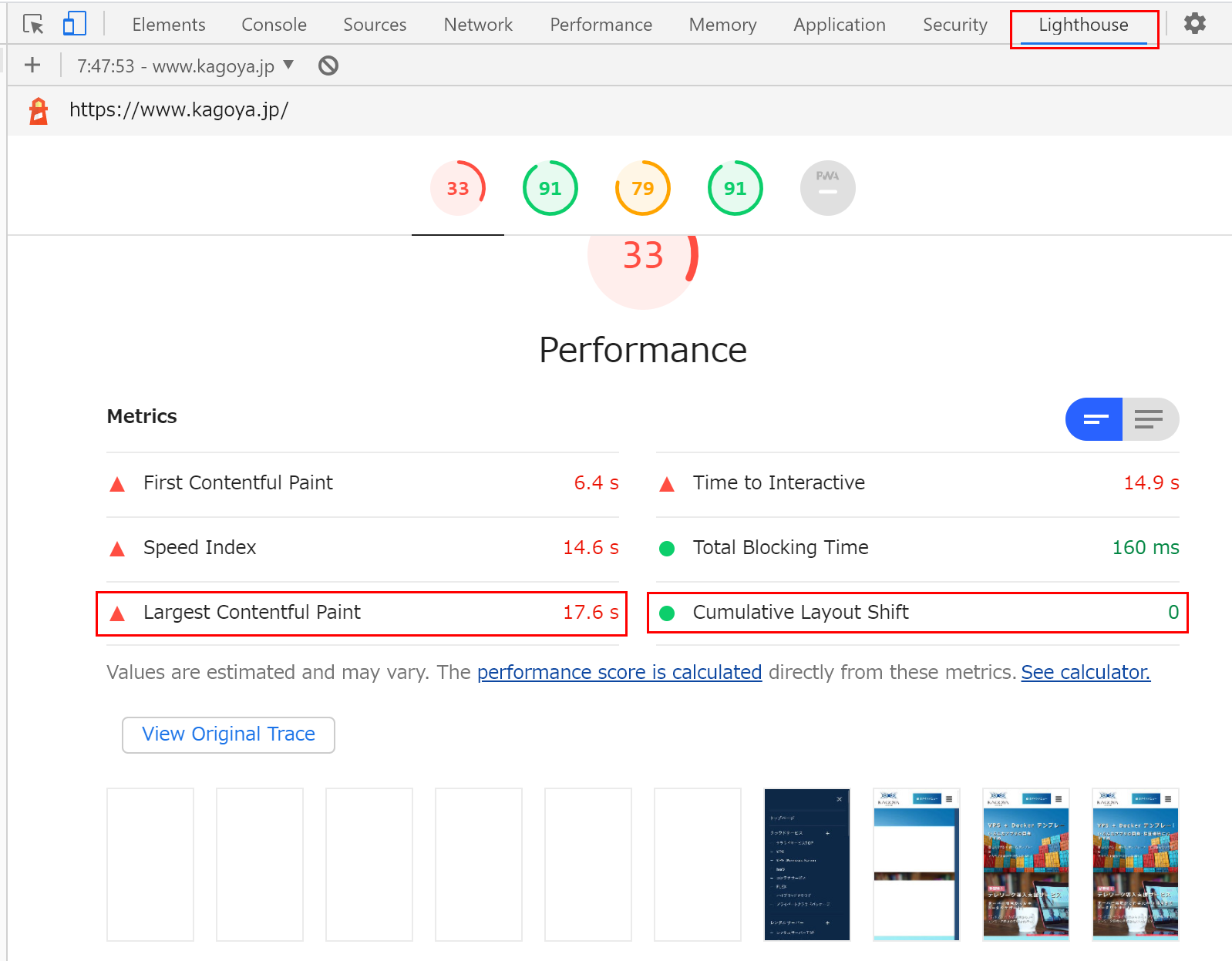Click the plus icon for new report
Image resolution: width=1232 pixels, height=961 pixels.
(32, 66)
